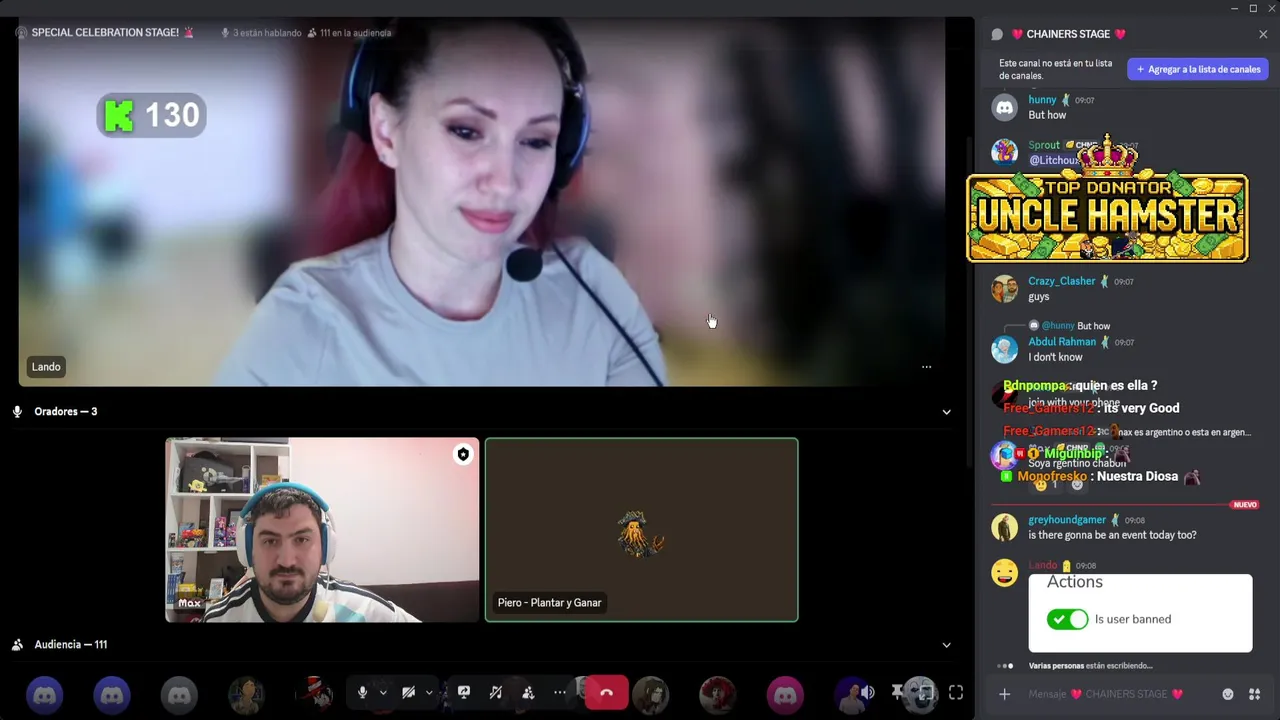1280x720 pixels.
Task: Open camera options arrow
Action: click(429, 692)
